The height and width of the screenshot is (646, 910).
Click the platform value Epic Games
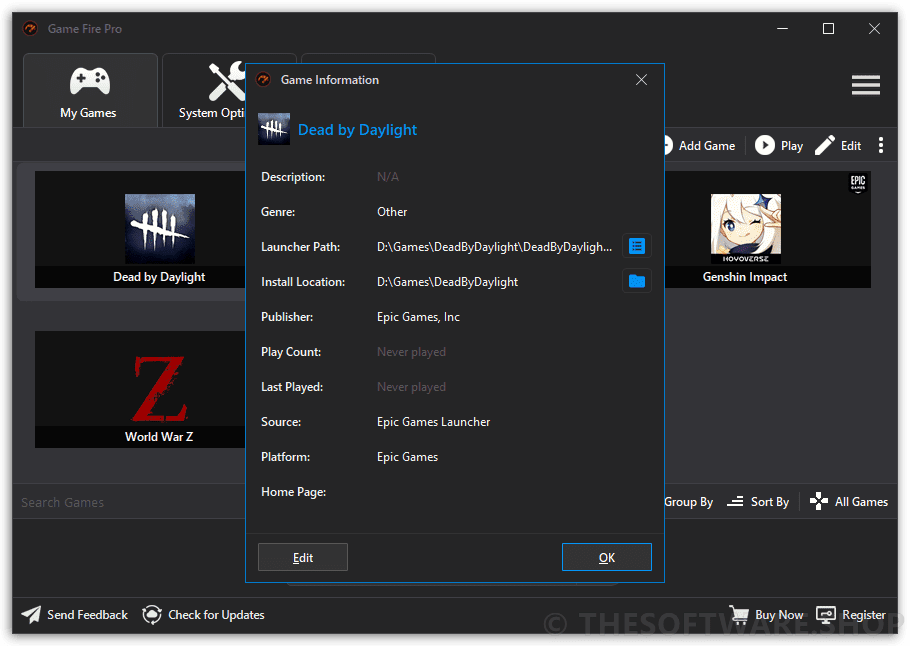click(407, 457)
